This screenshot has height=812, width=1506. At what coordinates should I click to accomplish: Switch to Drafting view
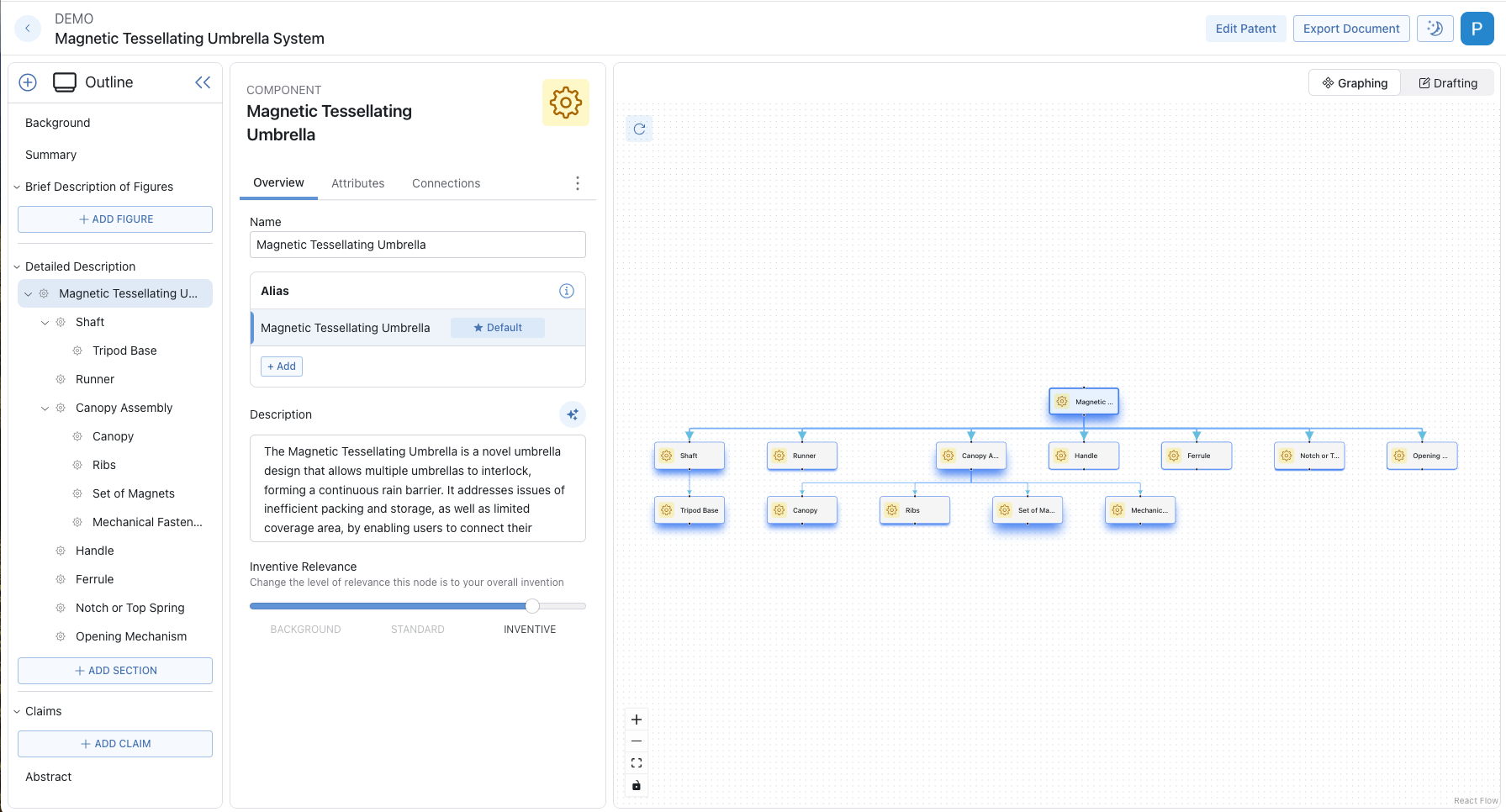(1448, 83)
